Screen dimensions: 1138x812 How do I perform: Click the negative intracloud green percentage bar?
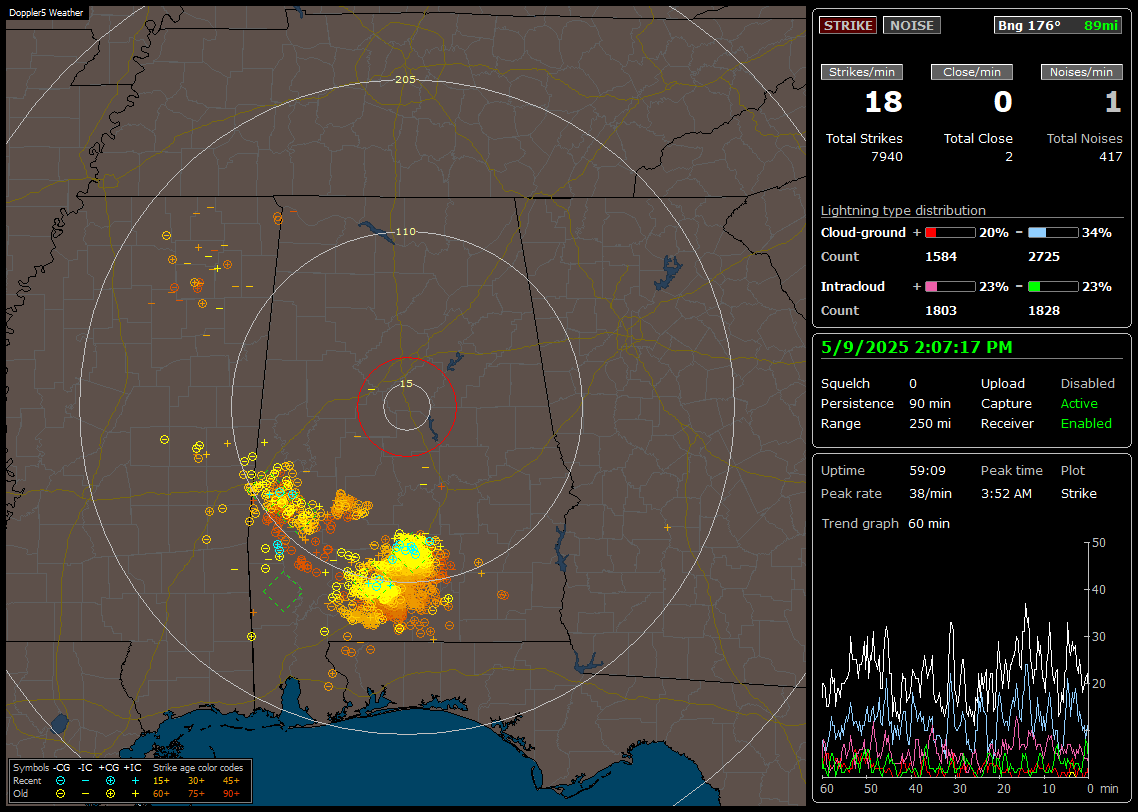(1053, 287)
